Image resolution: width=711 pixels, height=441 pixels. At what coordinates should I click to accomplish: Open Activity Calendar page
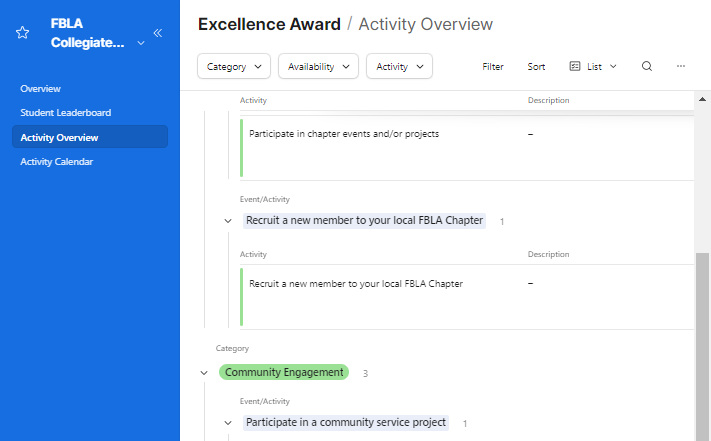(56, 162)
